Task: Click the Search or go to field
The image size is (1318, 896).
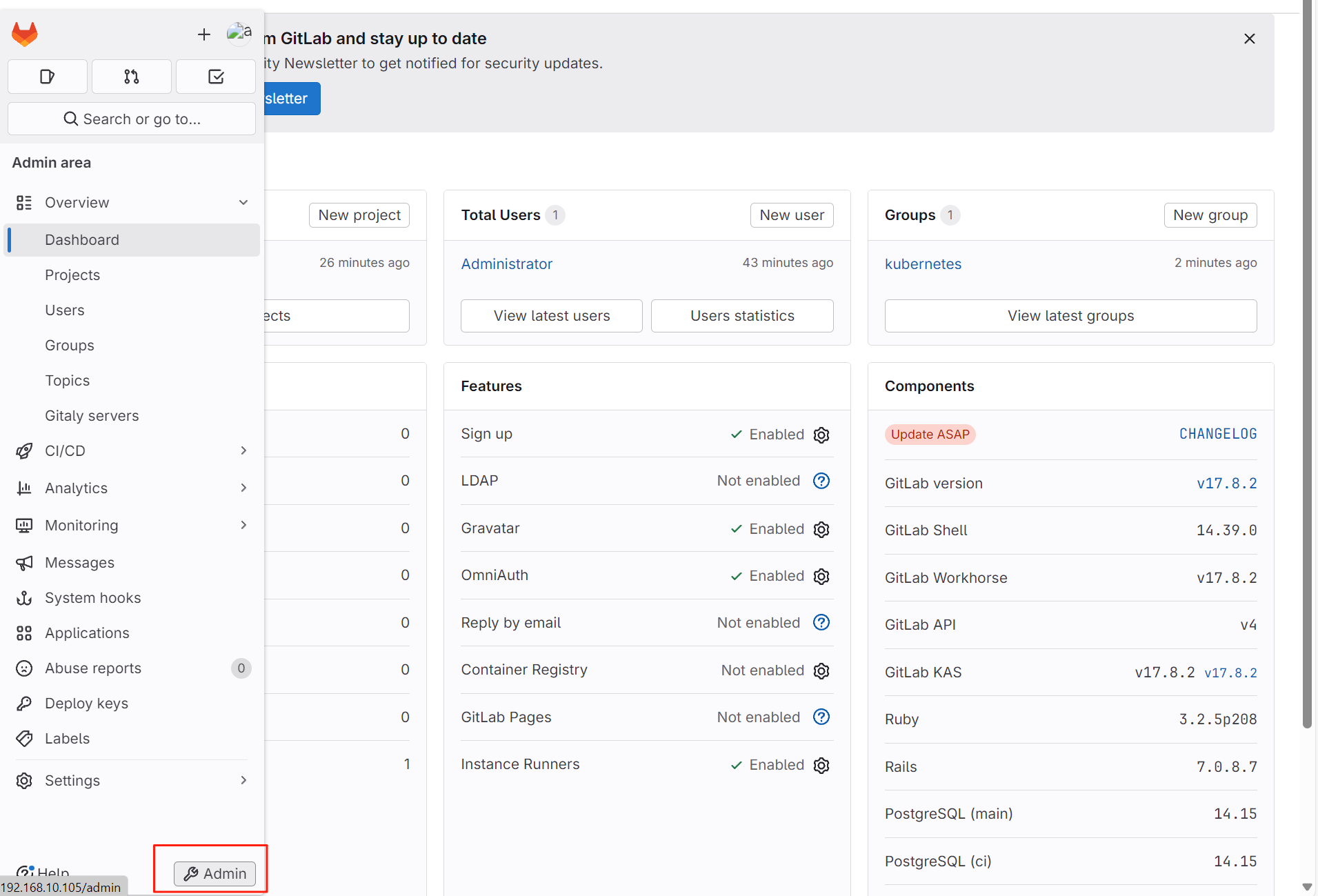Action: click(132, 119)
